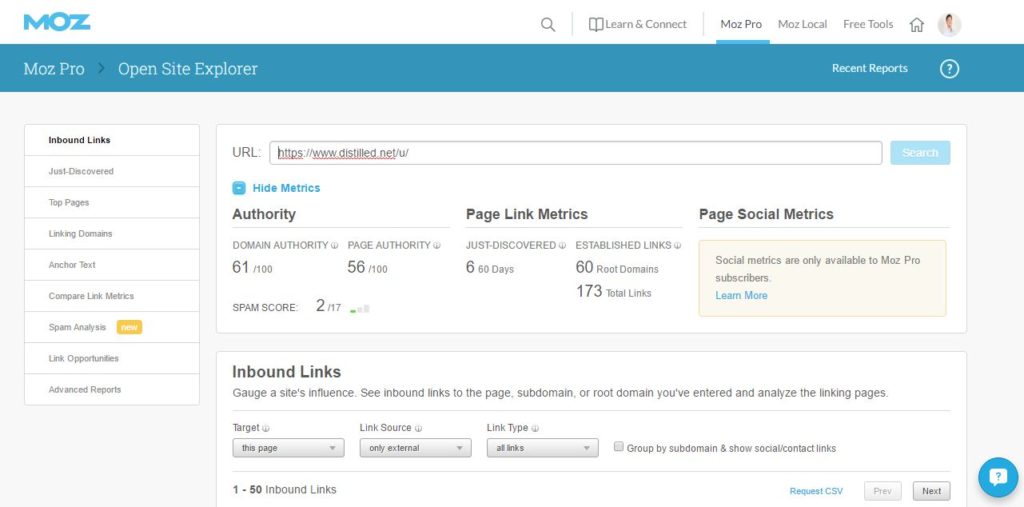Open the user profile avatar
Viewport: 1024px width, 507px height.
[x=949, y=25]
